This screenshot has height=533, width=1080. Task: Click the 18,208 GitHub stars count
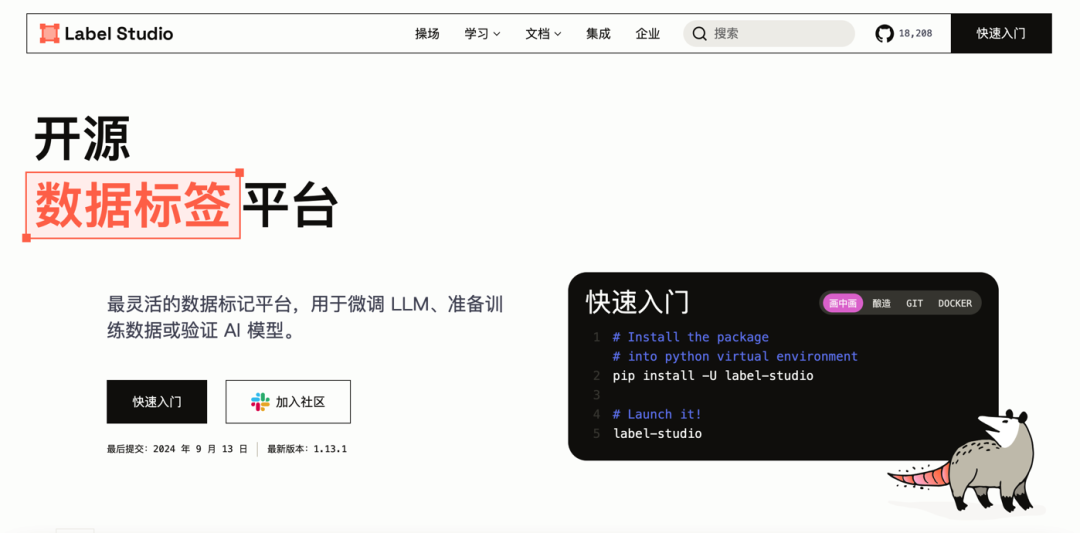[915, 33]
